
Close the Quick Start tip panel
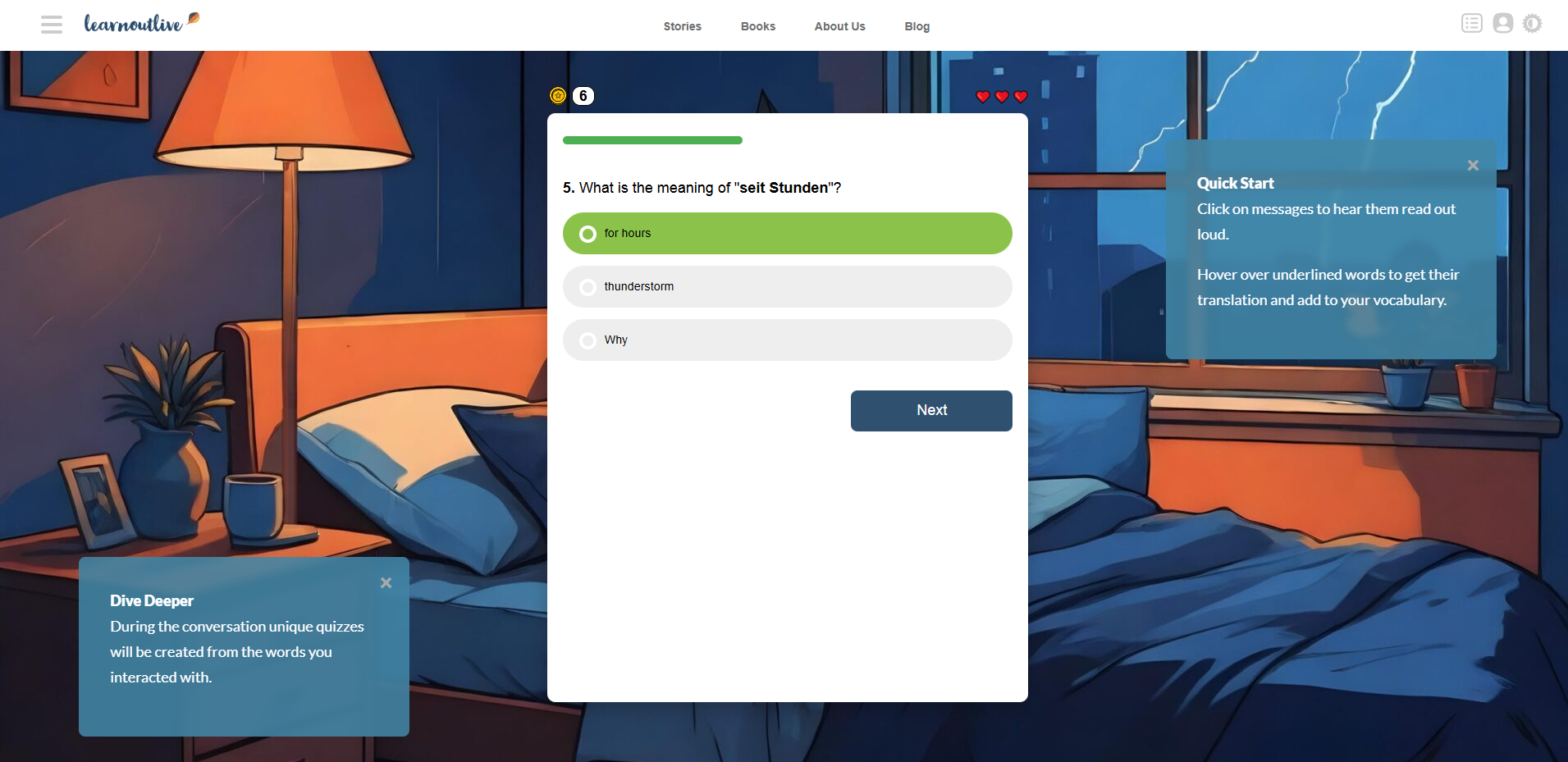pos(1473,166)
